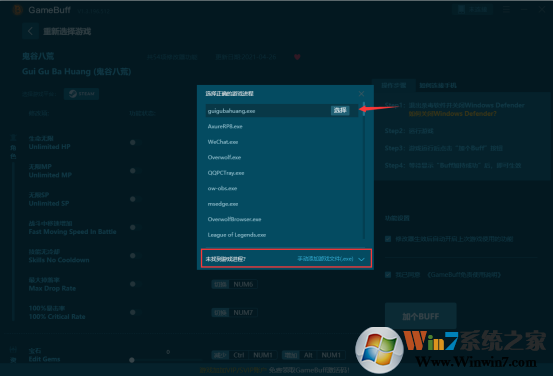Select Overwolf.exe in the process list
This screenshot has height=376, width=553.
click(x=224, y=157)
